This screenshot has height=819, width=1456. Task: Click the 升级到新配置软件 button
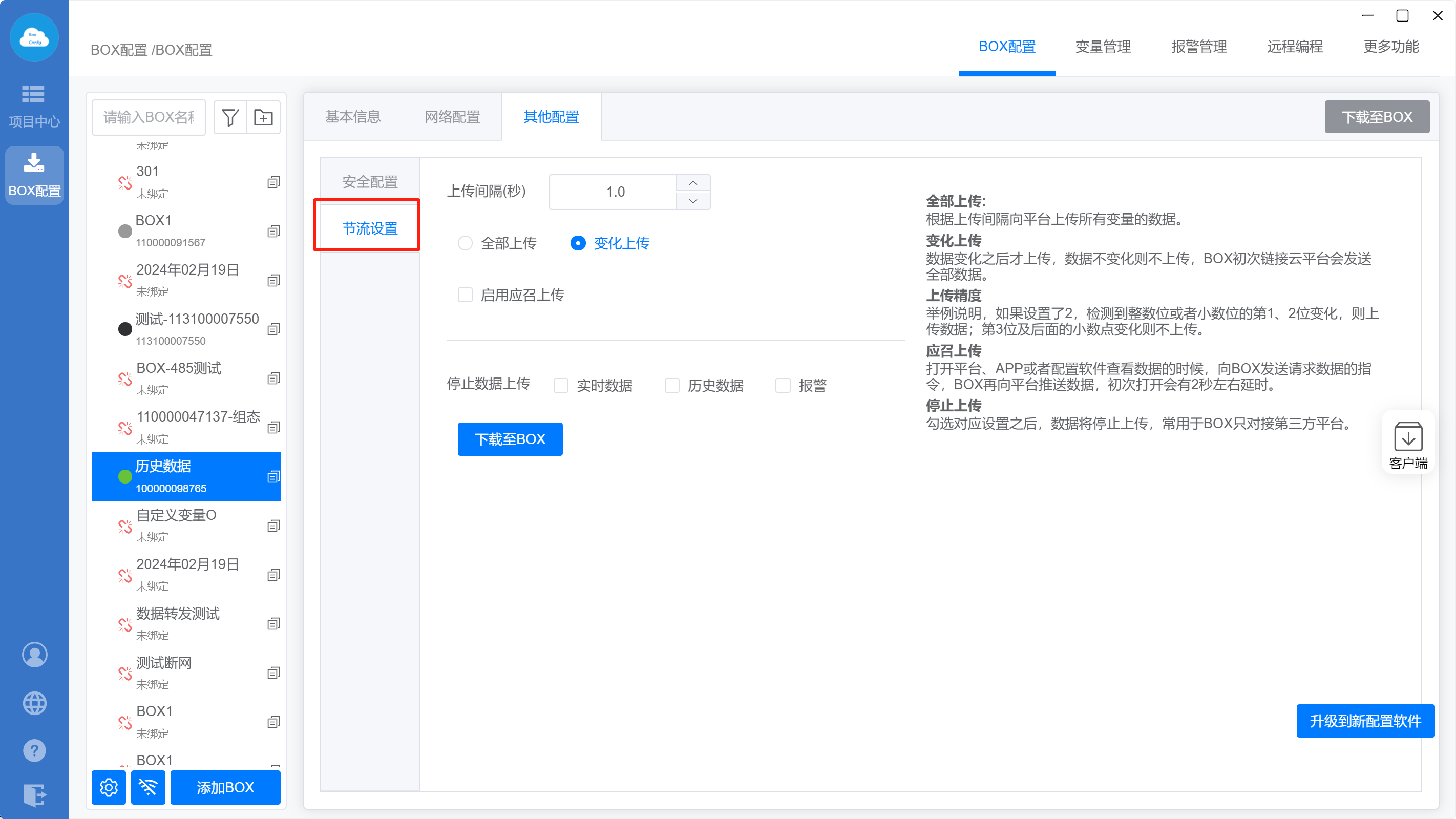1365,721
